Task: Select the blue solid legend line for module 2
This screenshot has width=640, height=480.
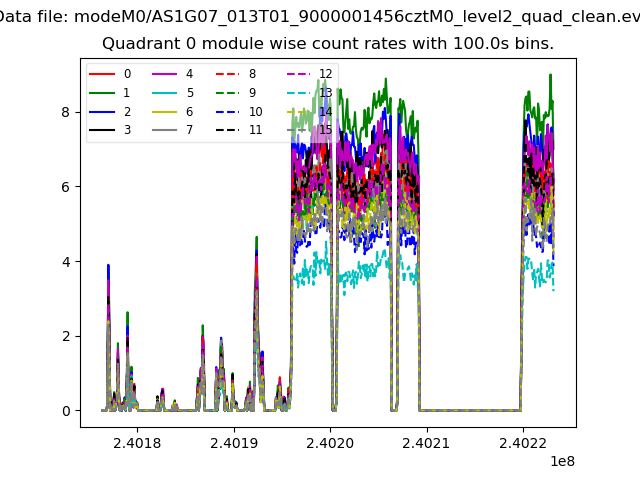Action: point(102,111)
